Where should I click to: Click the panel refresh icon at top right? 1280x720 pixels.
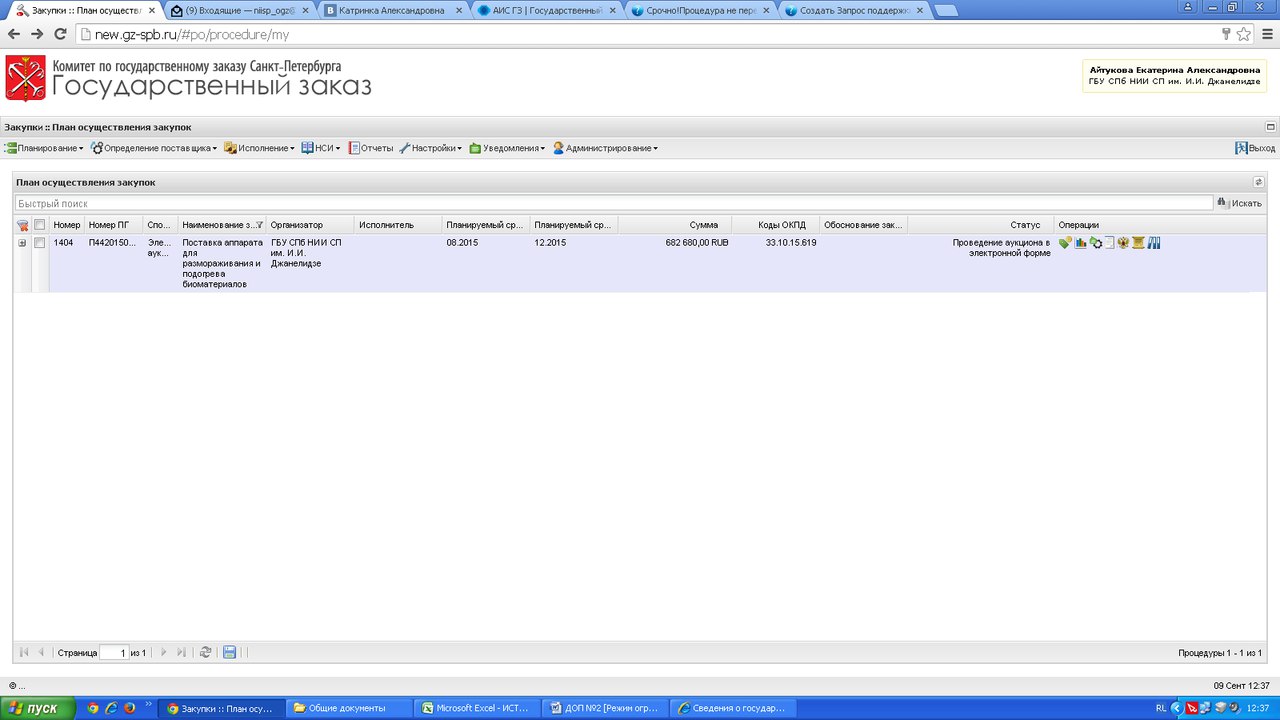[x=1259, y=182]
